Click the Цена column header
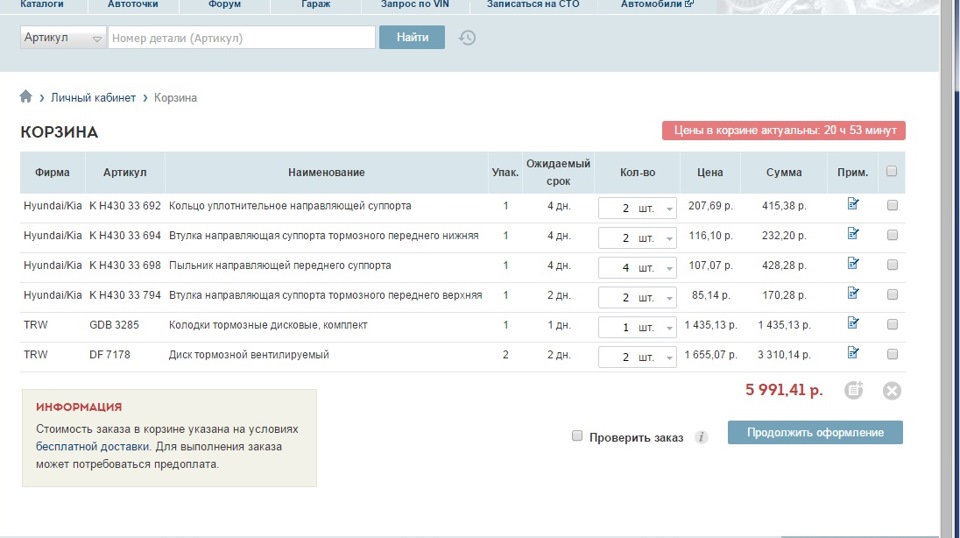Screen dimensions: 960x538 pyautogui.click(x=710, y=173)
